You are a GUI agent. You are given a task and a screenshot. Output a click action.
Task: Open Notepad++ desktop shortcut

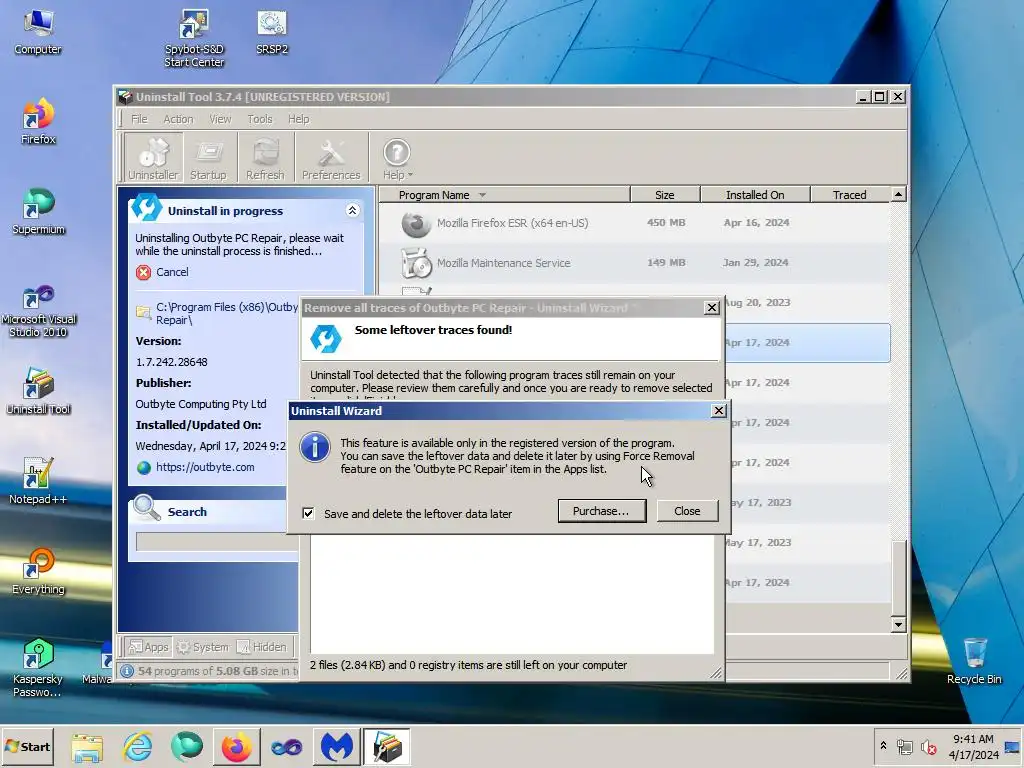click(38, 481)
